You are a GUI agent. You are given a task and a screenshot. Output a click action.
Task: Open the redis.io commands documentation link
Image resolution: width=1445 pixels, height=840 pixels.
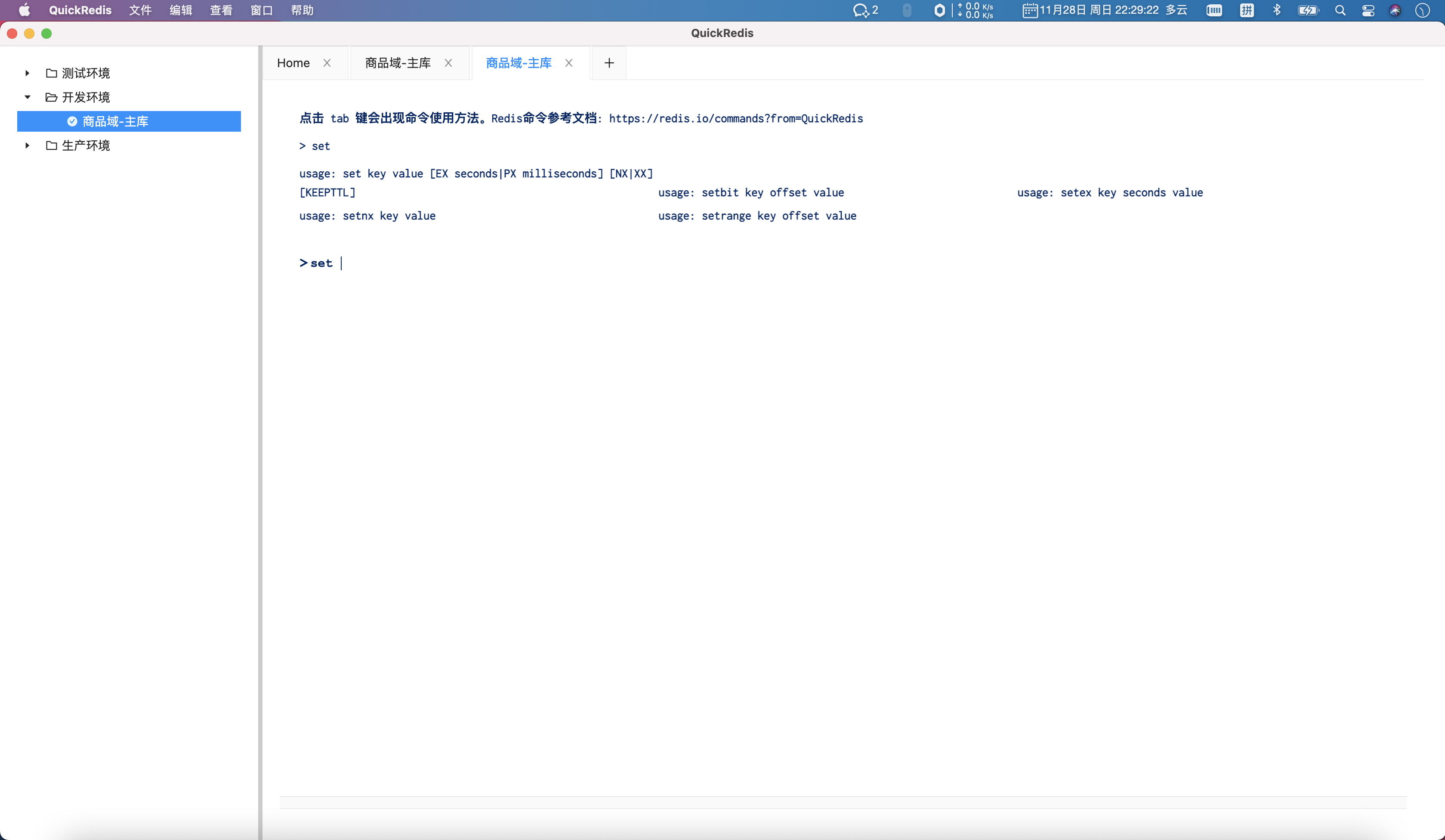coord(736,118)
